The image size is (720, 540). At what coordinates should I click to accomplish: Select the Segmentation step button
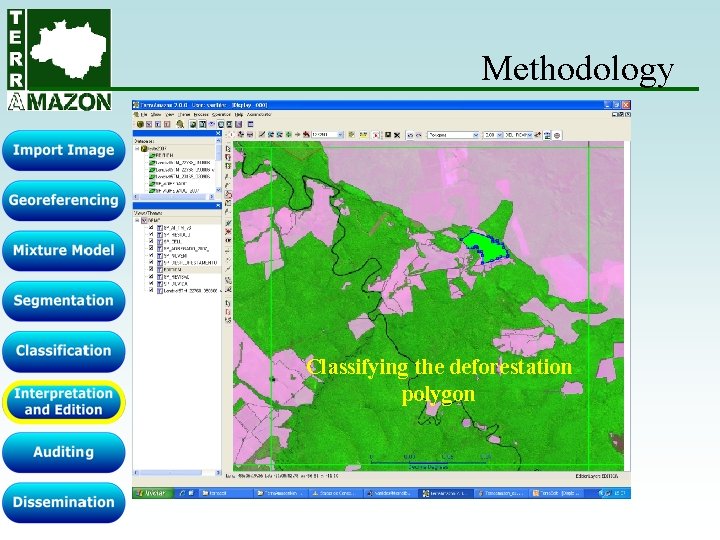(63, 301)
